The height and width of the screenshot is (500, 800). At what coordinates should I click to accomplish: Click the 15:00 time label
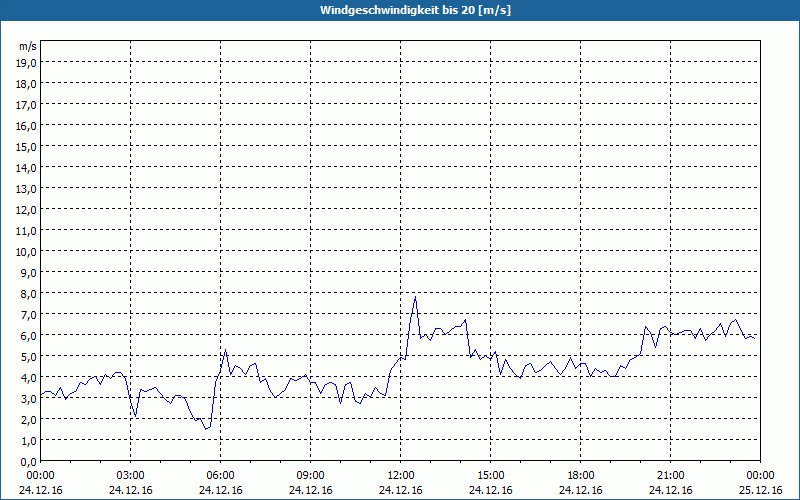pos(490,476)
